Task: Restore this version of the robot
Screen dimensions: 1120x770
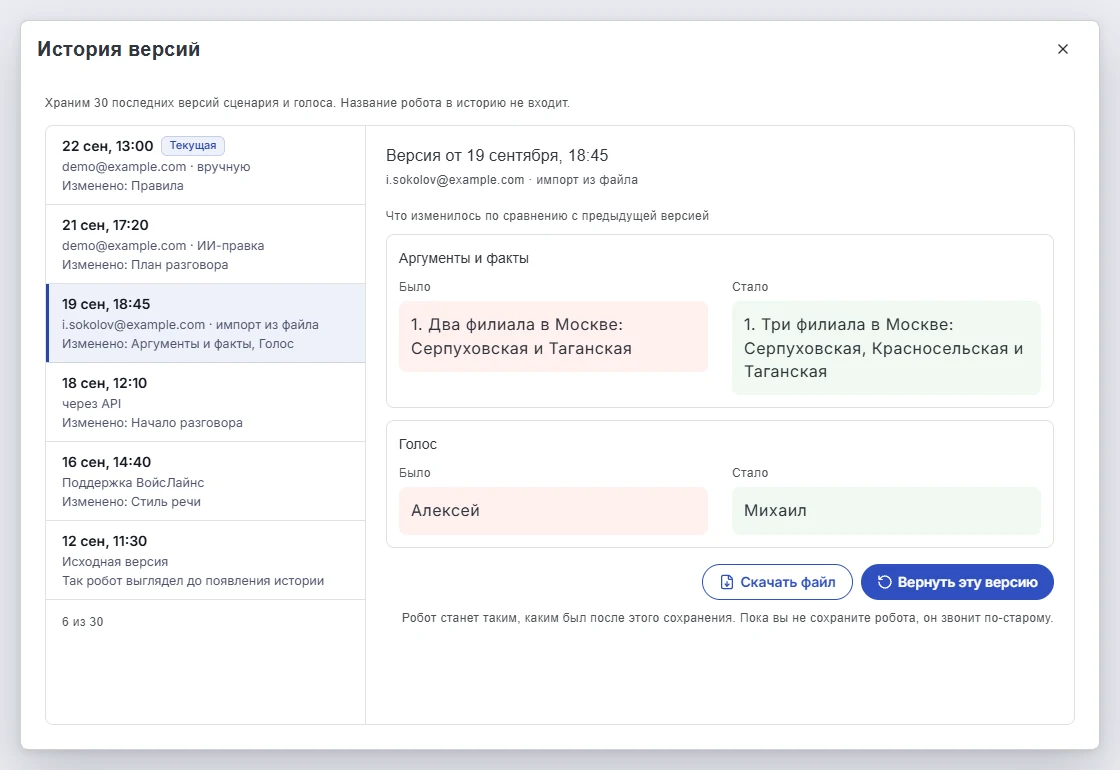Action: point(957,582)
